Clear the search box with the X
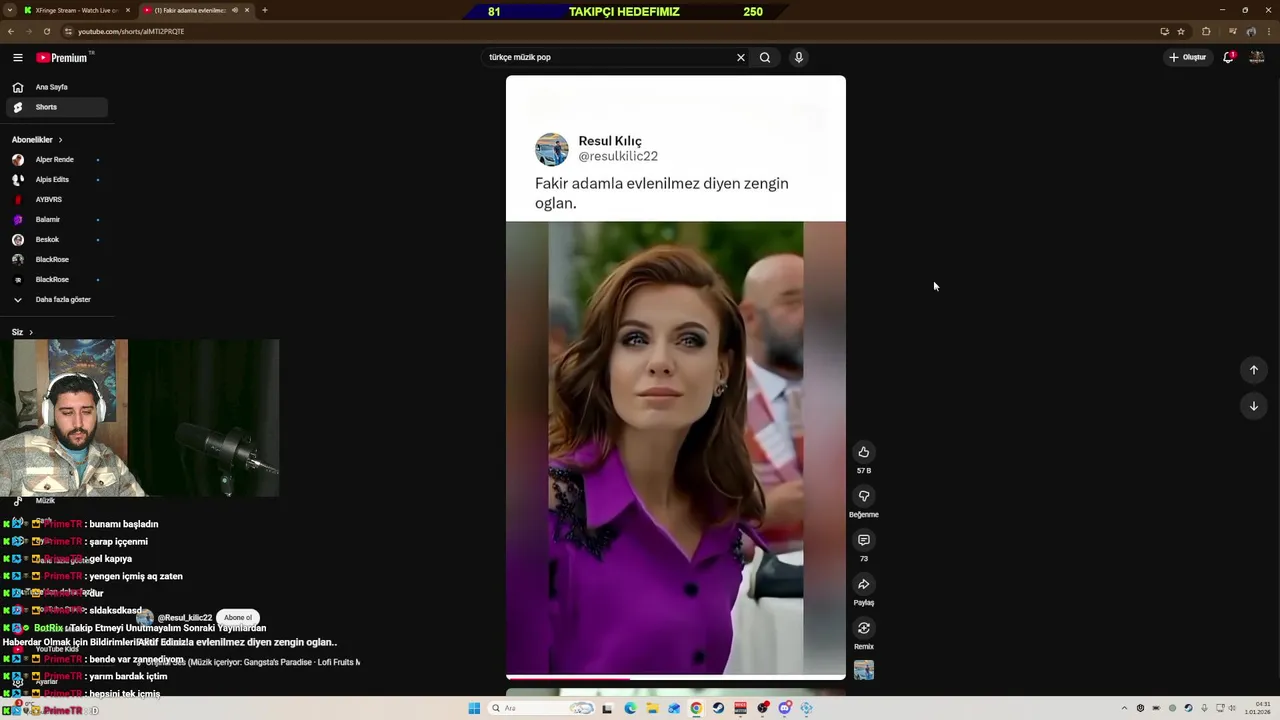The image size is (1280, 720). point(741,57)
